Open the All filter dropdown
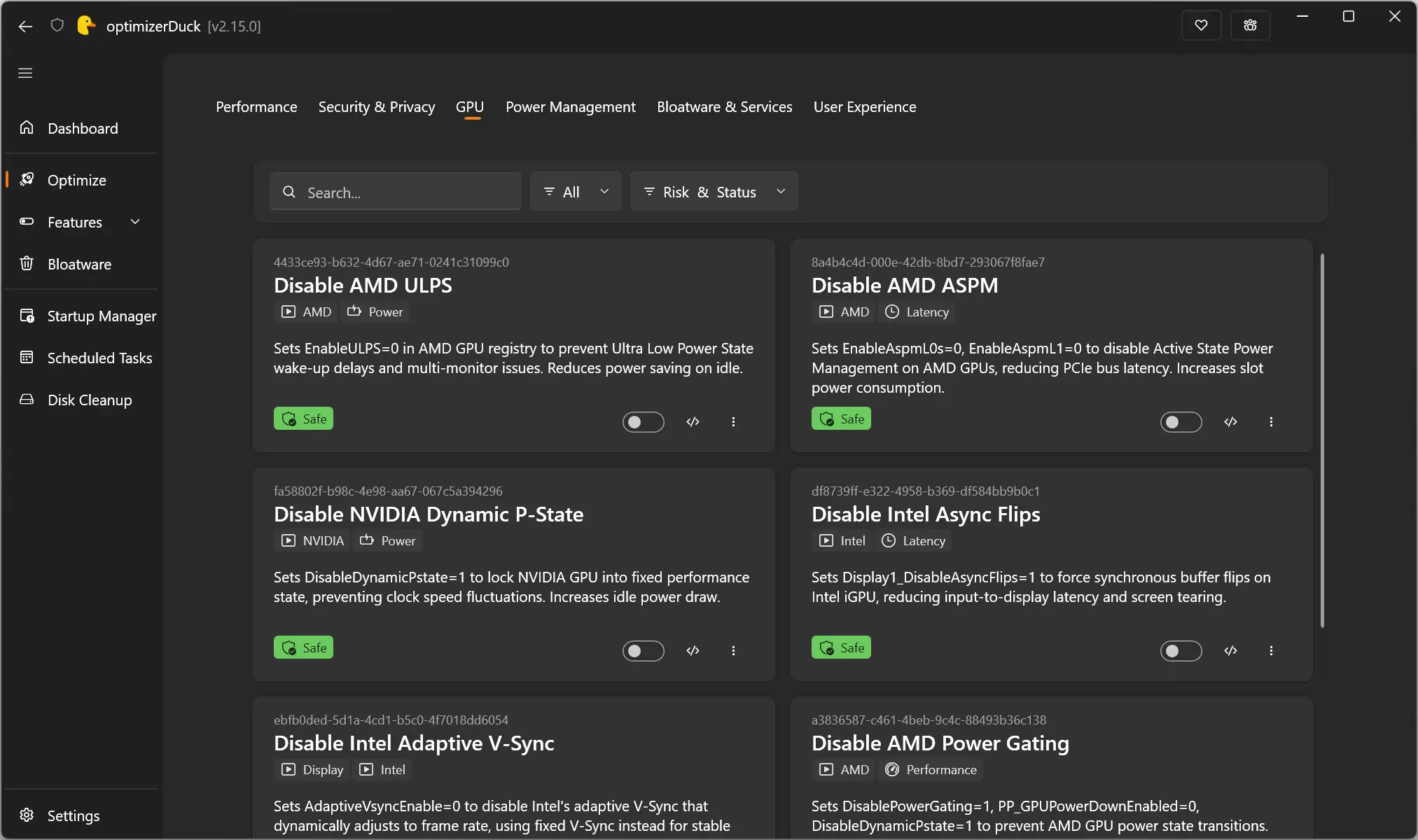This screenshot has height=840, width=1418. coord(576,192)
